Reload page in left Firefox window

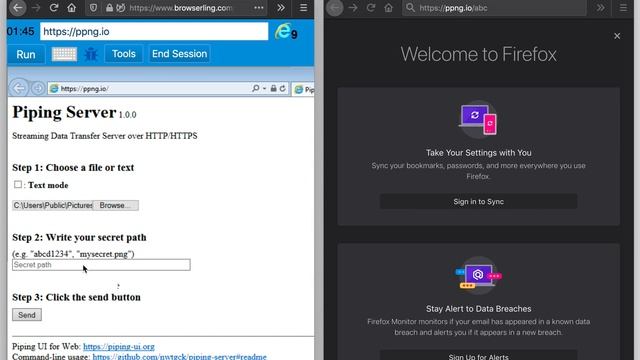[x=53, y=8]
